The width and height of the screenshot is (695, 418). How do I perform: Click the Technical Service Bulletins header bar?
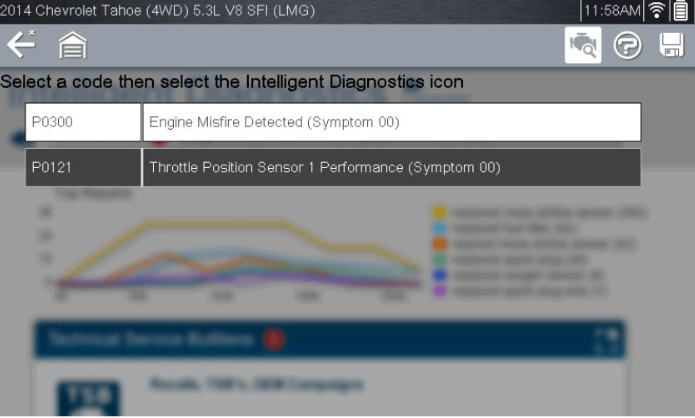(330, 340)
